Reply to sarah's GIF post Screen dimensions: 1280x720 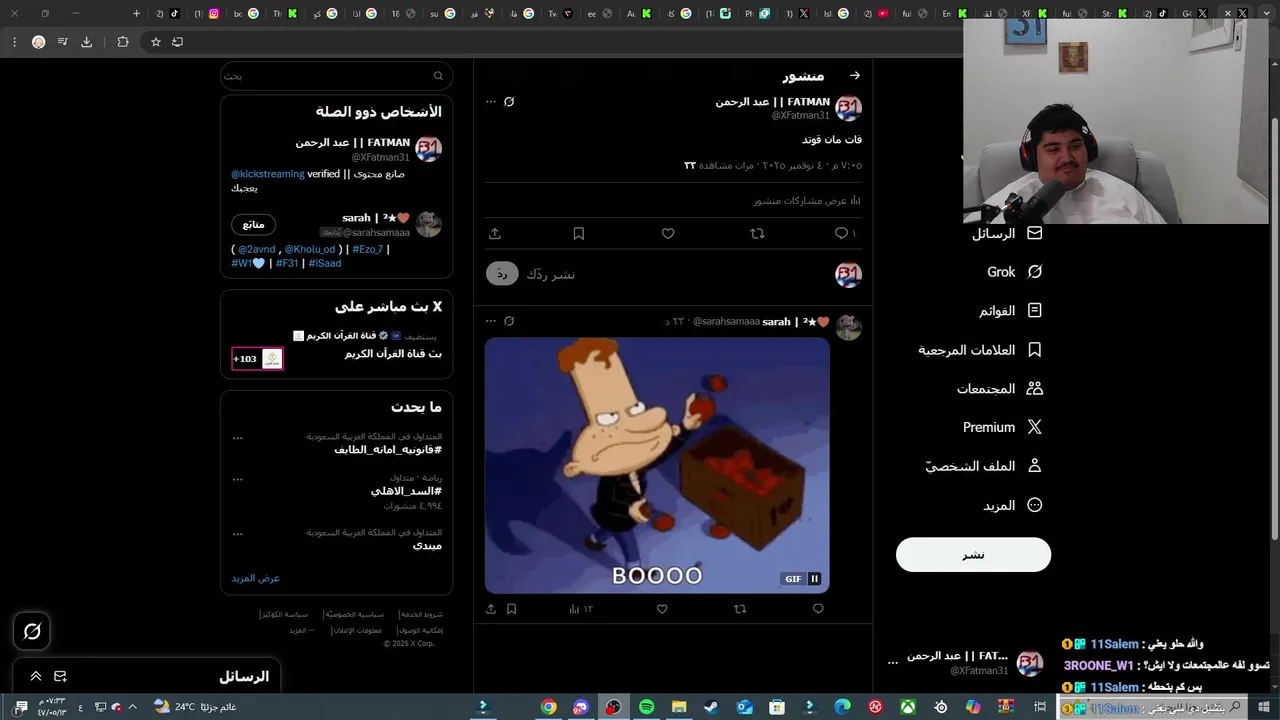pos(818,608)
